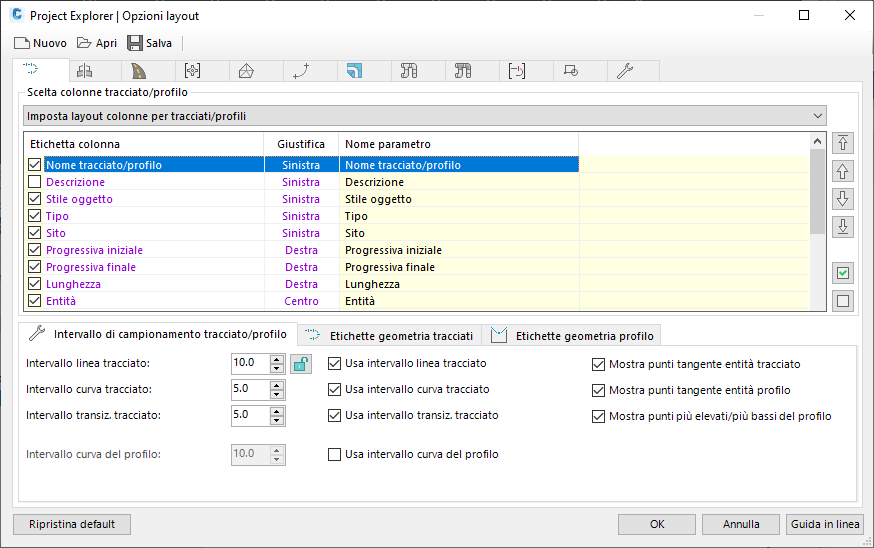
Task: Decrease Intervallo transiz. tracciato with the down arrow
Action: click(276, 420)
